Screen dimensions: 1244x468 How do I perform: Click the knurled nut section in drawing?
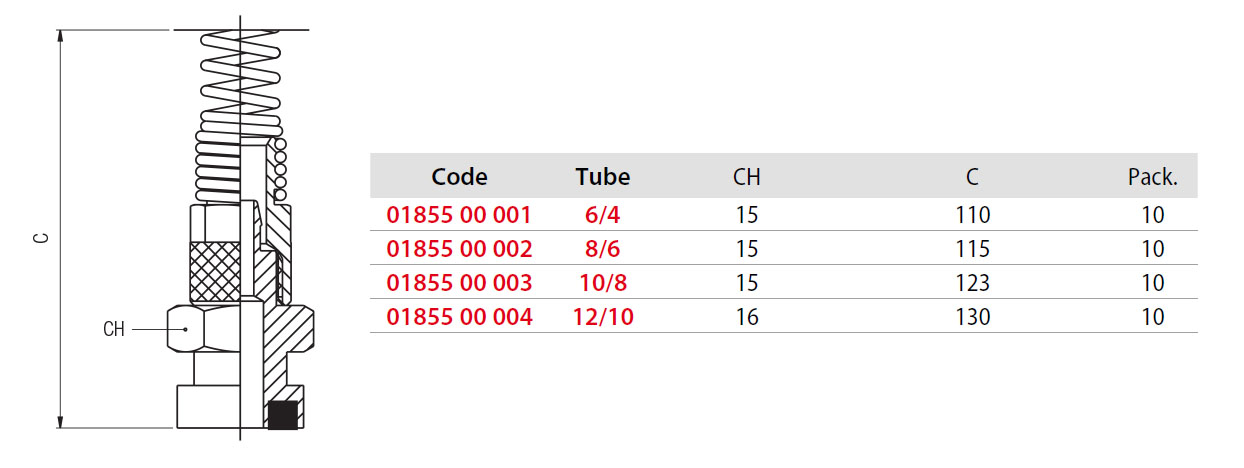215,272
